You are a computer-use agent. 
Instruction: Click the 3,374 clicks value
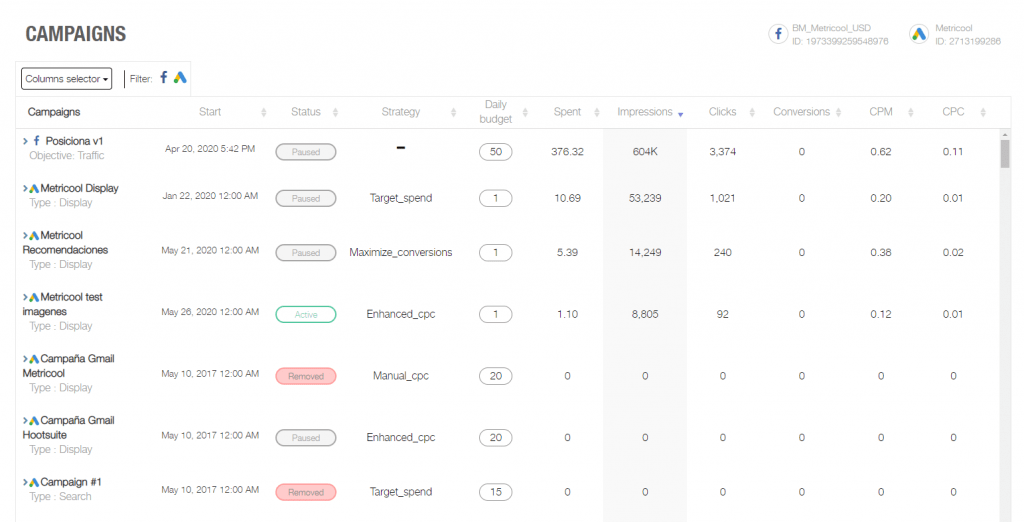coord(722,152)
